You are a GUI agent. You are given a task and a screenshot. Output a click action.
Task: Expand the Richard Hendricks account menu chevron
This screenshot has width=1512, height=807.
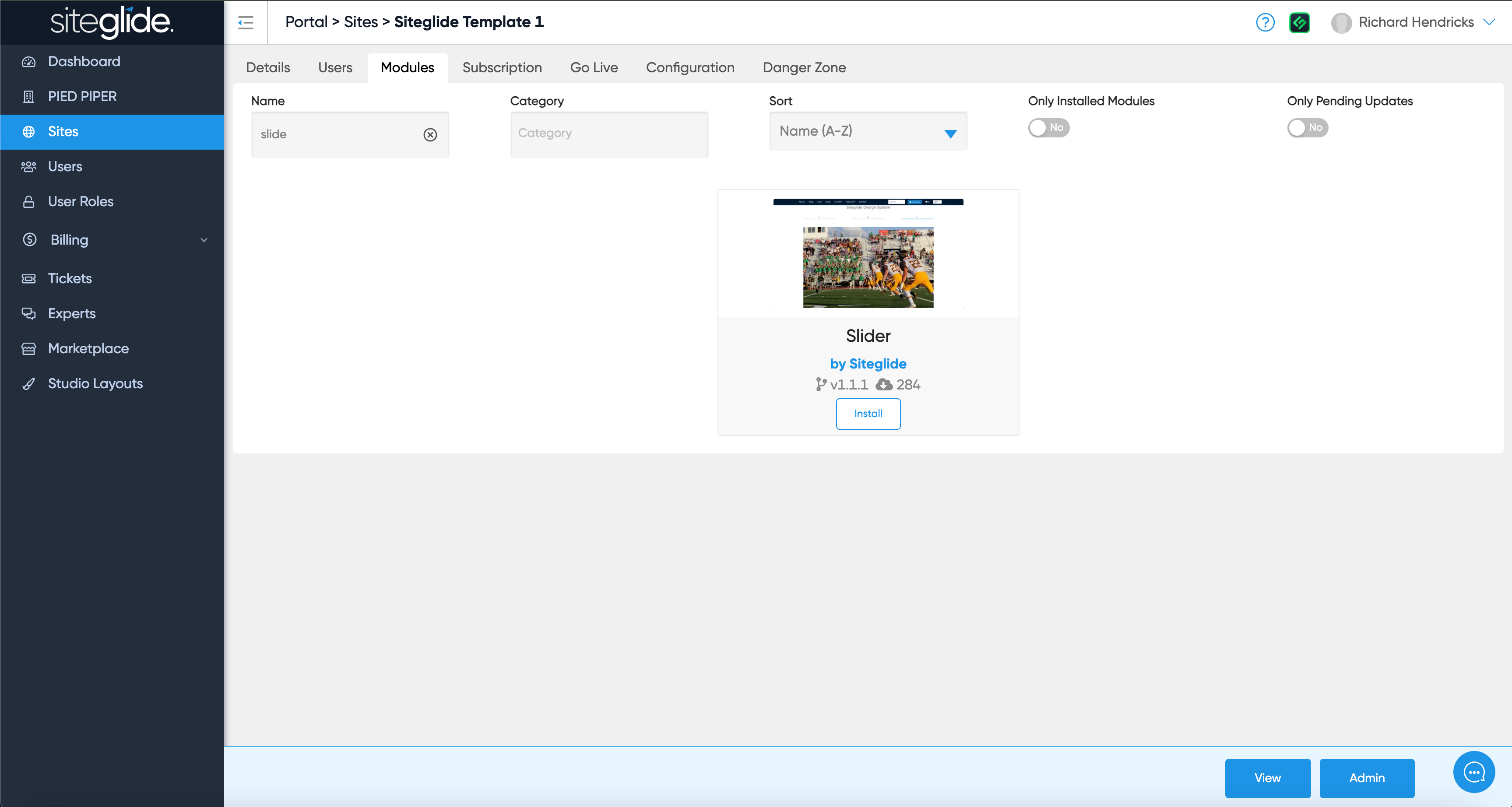pyautogui.click(x=1489, y=22)
